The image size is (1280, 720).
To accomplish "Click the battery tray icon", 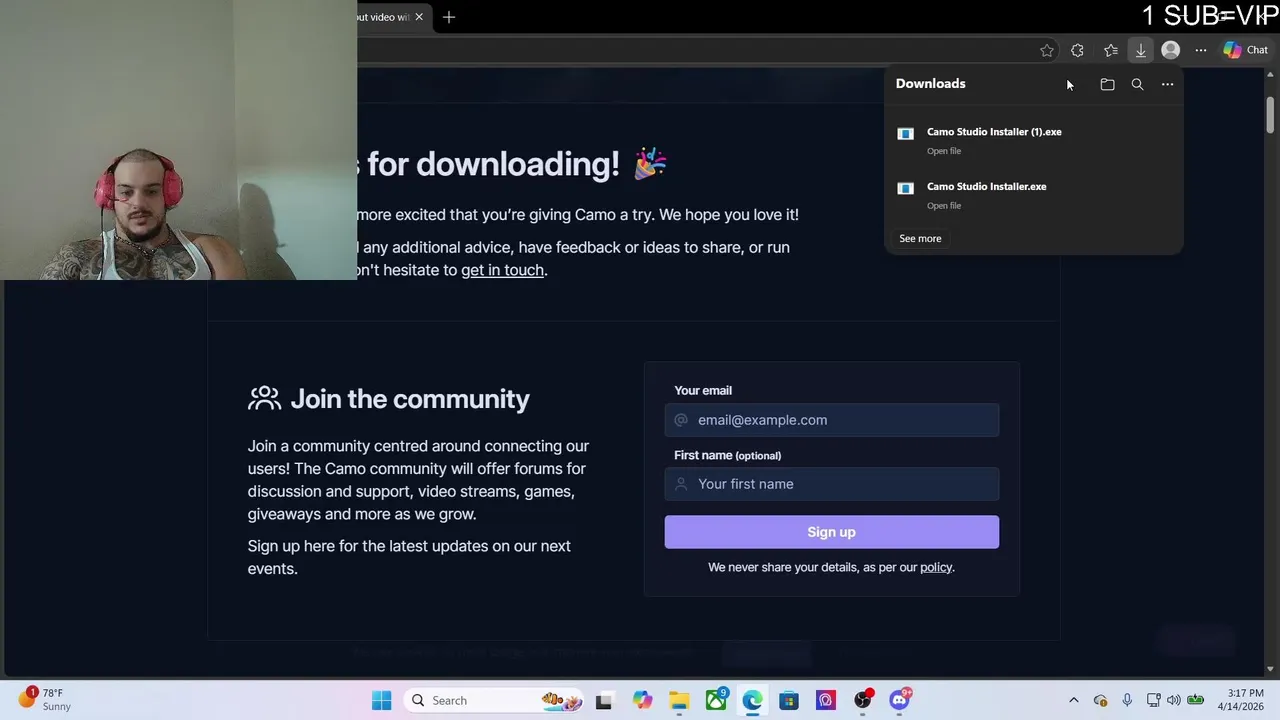I will pyautogui.click(x=1194, y=701).
